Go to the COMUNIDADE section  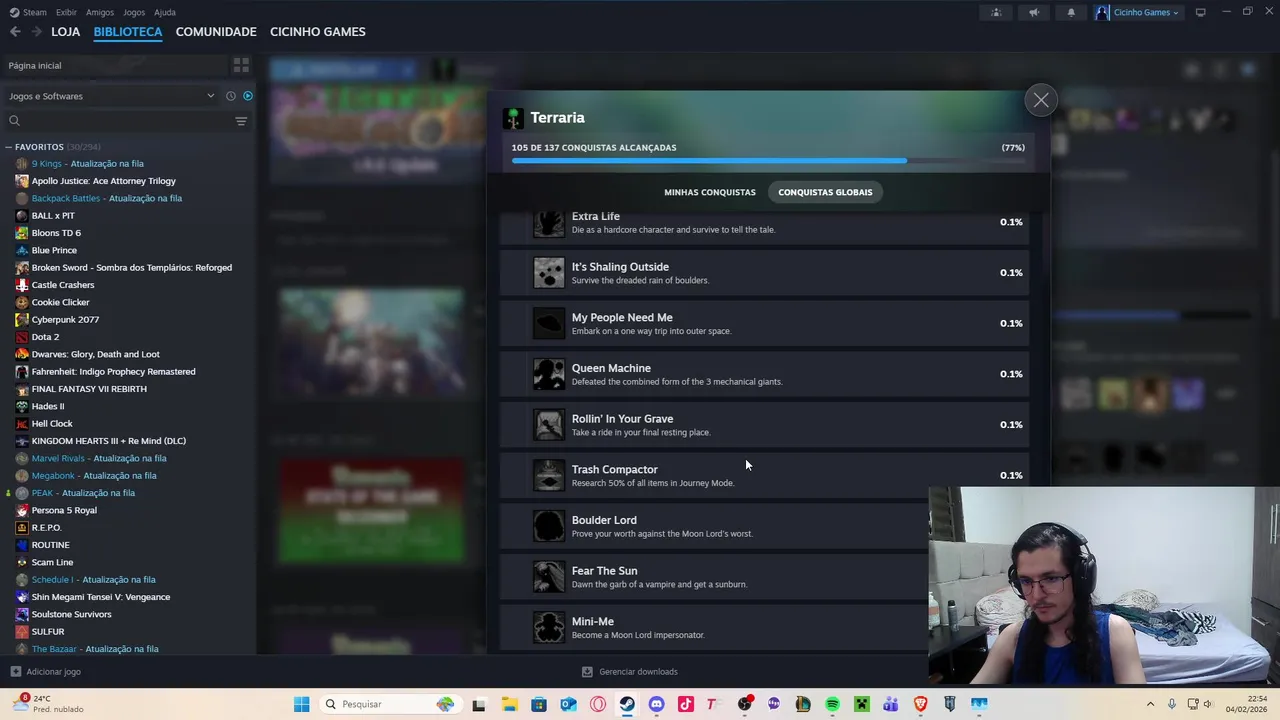point(216,32)
